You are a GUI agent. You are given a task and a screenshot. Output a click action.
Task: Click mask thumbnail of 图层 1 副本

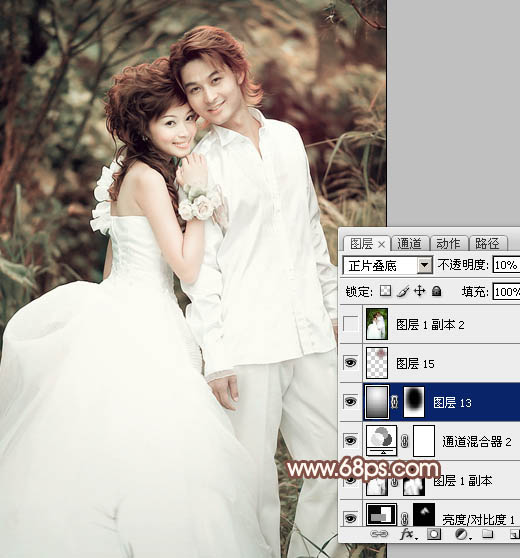[414, 486]
